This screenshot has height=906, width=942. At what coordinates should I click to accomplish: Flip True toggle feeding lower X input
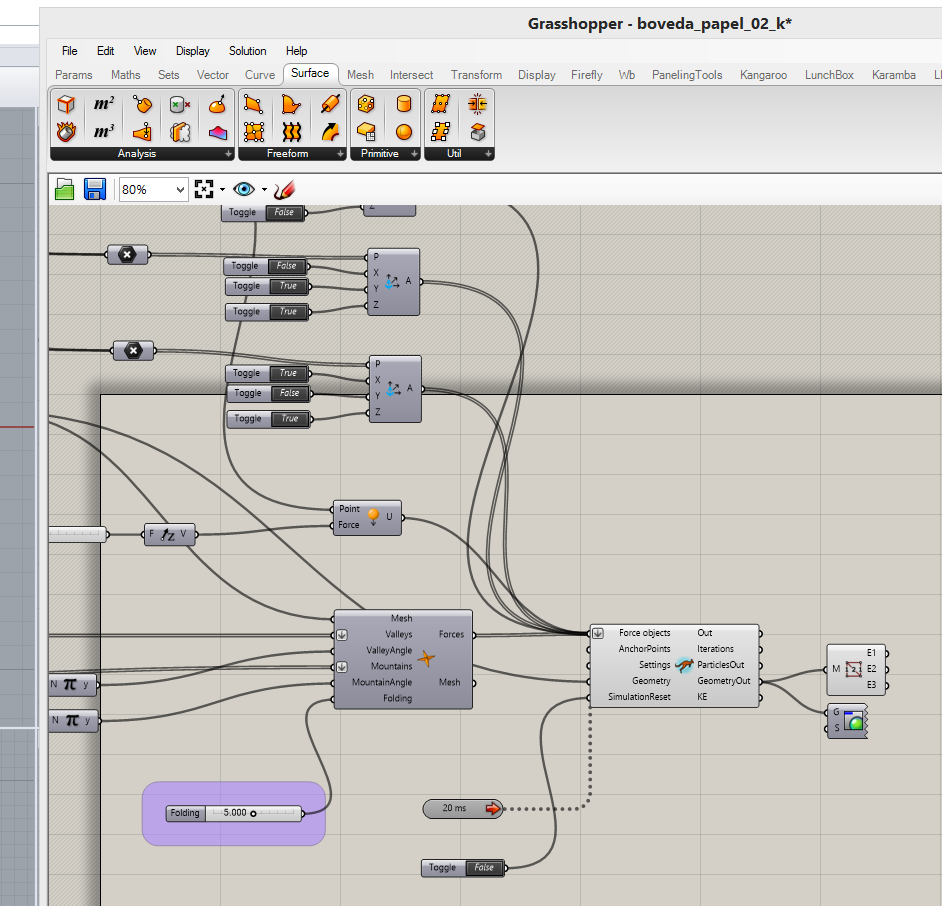click(288, 373)
